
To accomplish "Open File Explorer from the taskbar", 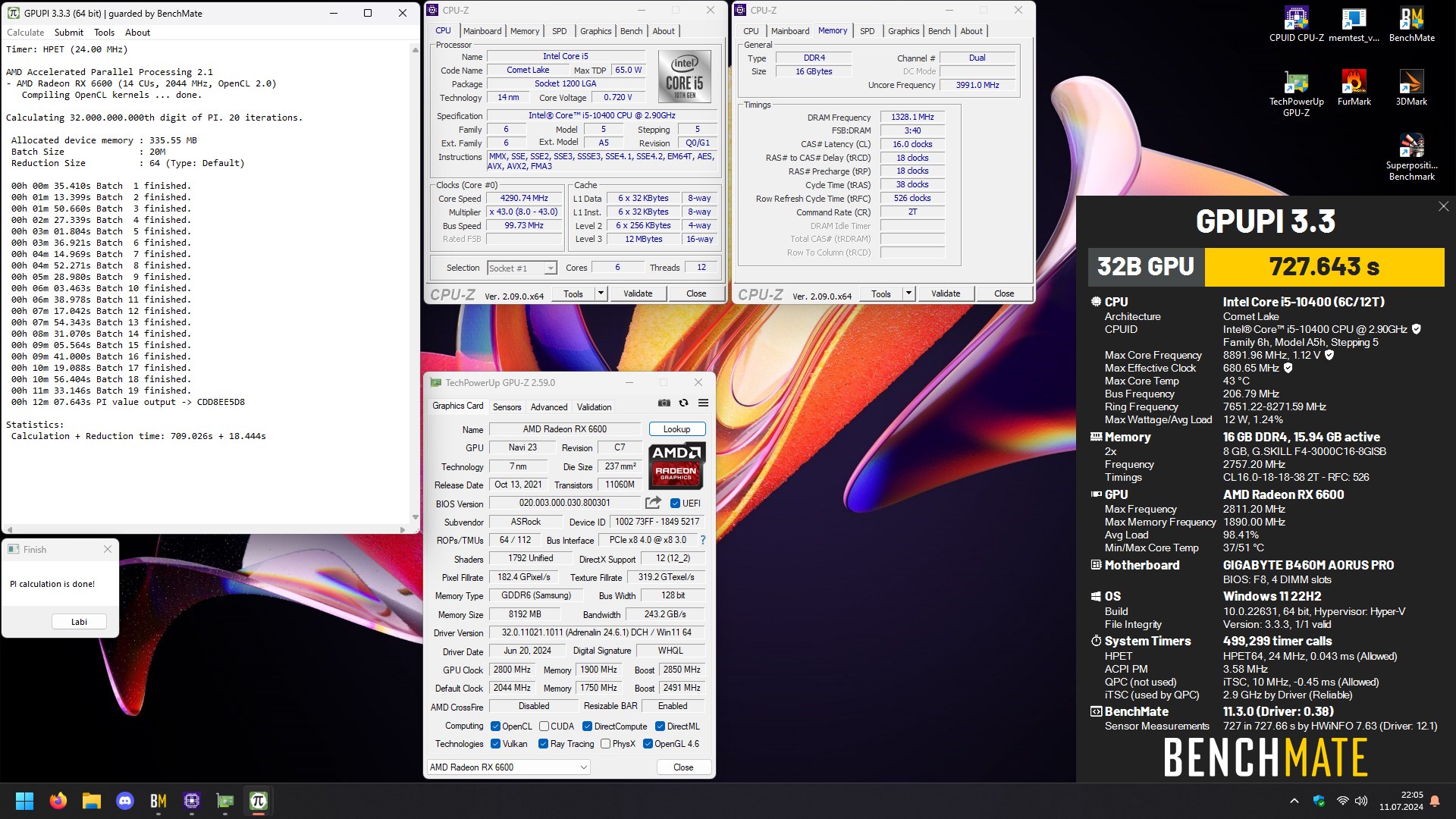I will (91, 801).
